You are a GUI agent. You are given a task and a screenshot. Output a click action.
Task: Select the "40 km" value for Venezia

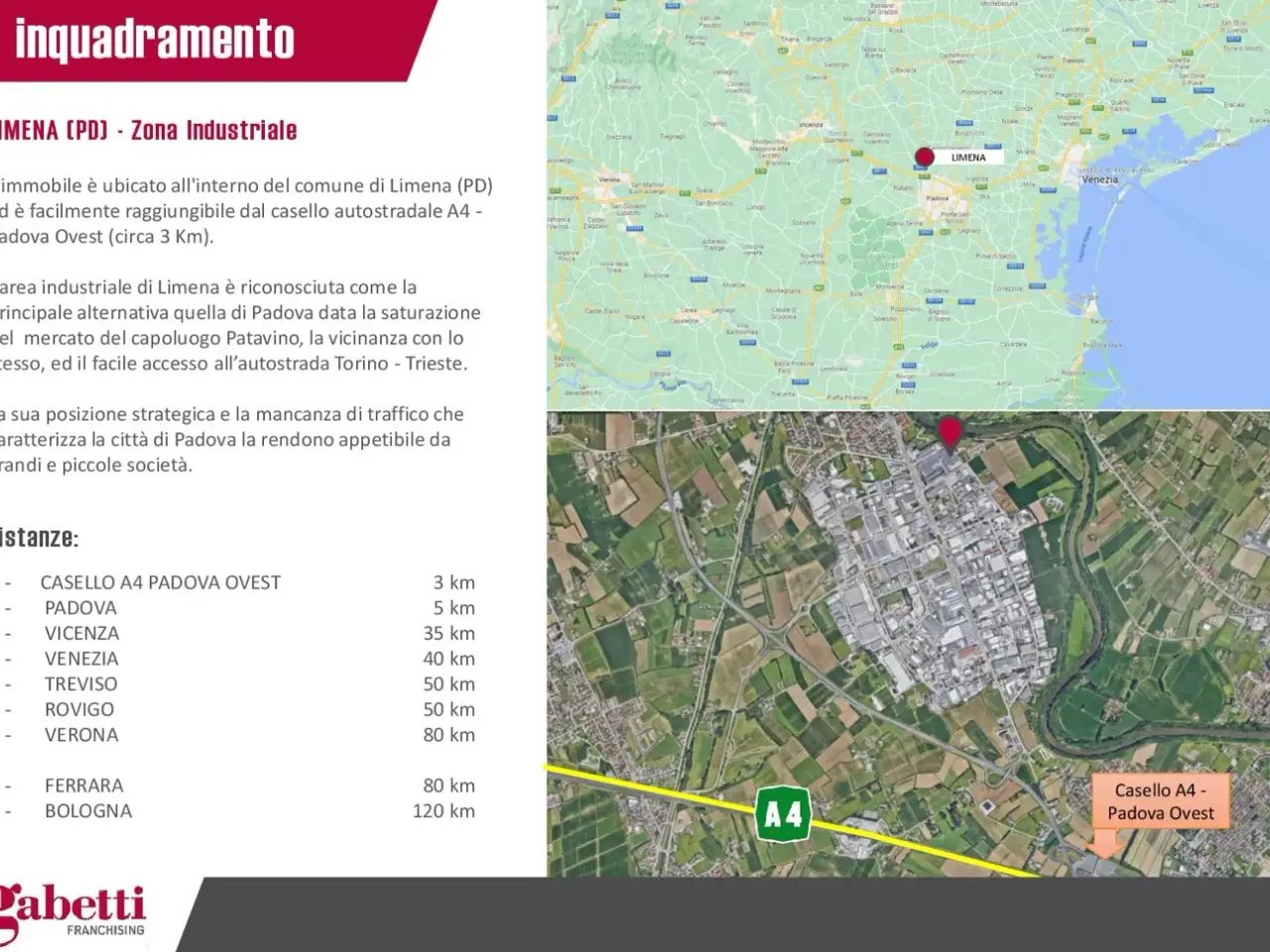click(449, 658)
